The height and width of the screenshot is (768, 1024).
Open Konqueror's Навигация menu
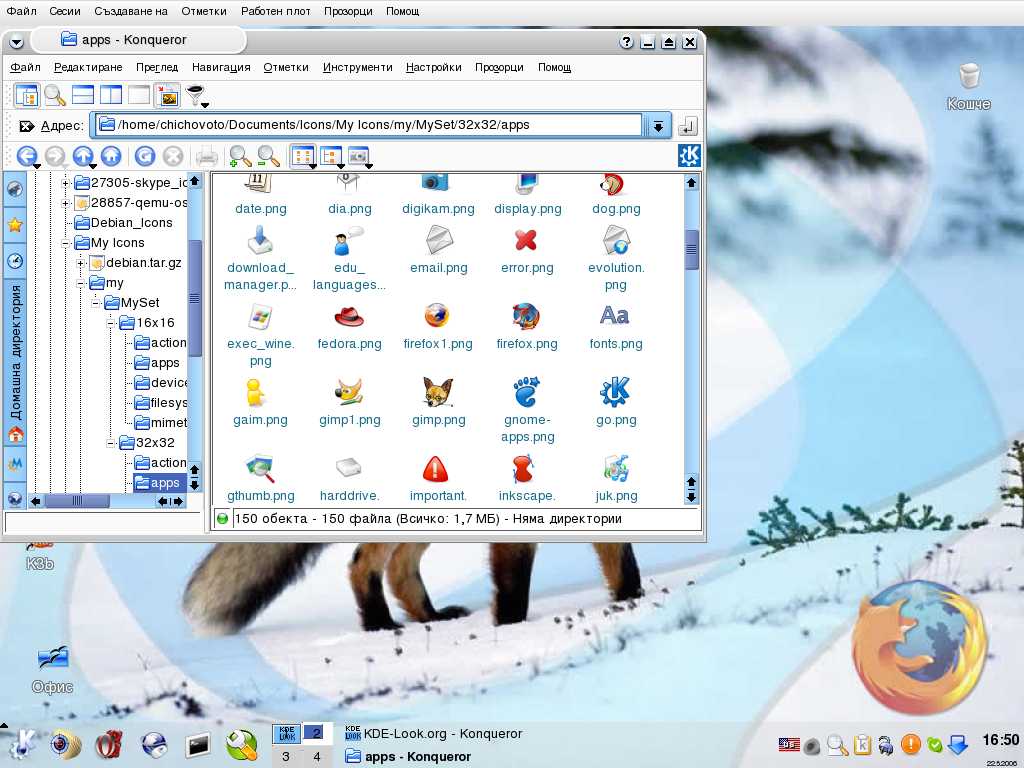tap(221, 67)
